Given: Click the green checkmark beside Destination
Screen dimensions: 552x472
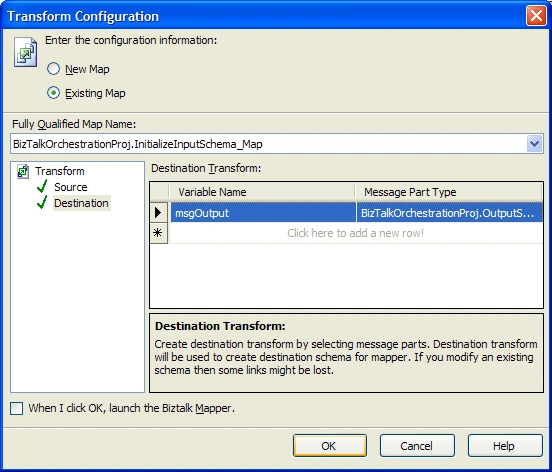Looking at the screenshot, I should coord(42,202).
